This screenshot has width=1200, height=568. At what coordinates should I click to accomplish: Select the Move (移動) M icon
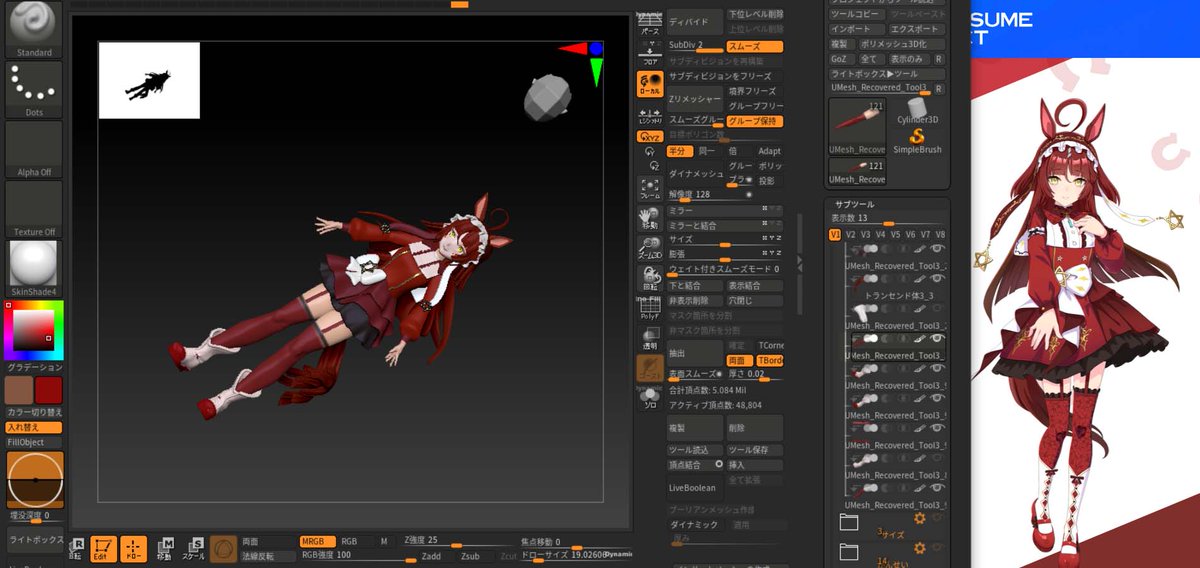pyautogui.click(x=163, y=548)
